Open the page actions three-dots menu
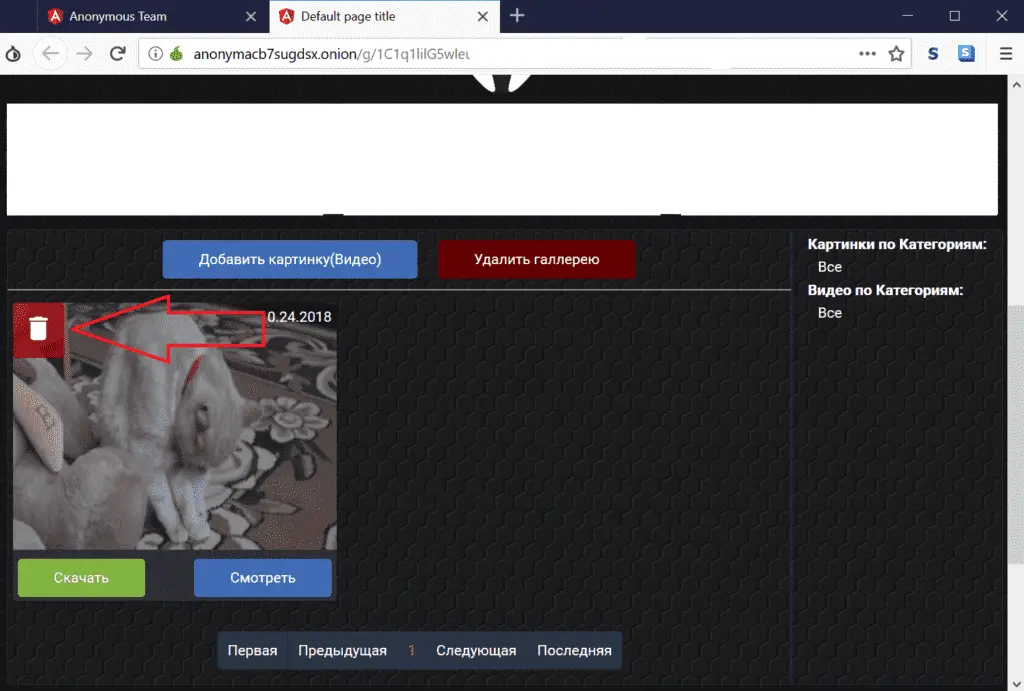The width and height of the screenshot is (1024, 691). [867, 54]
